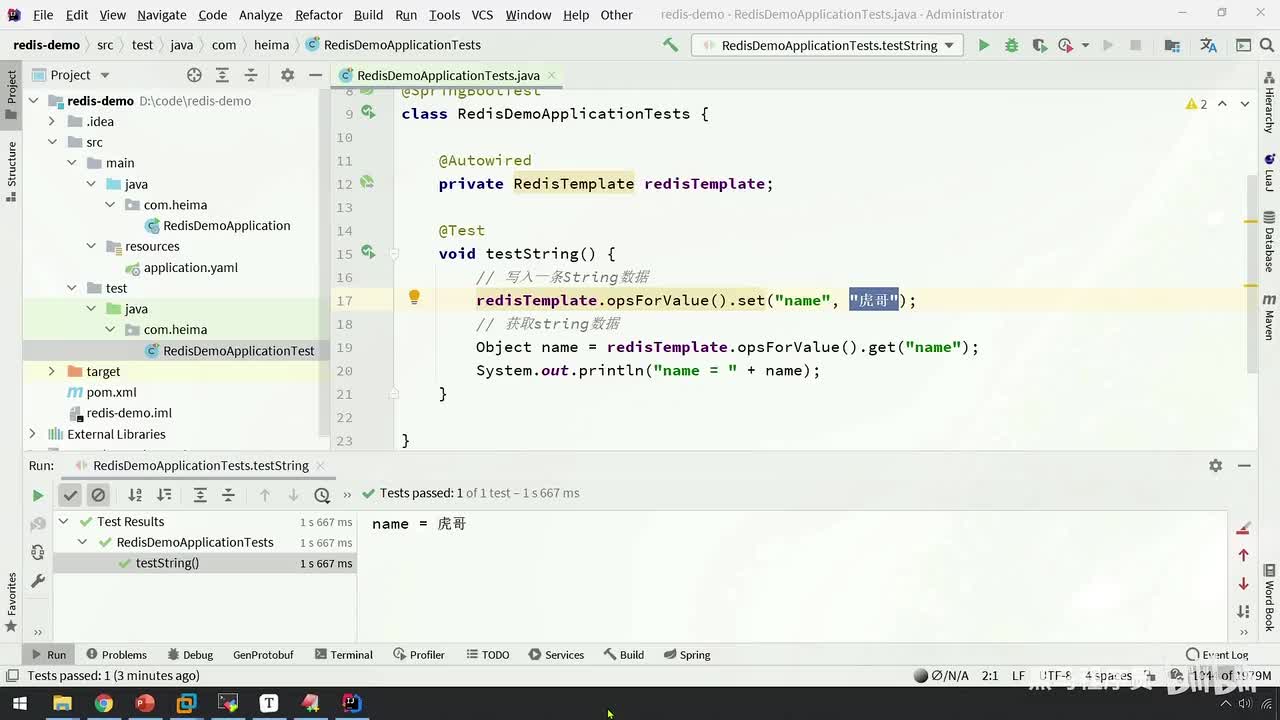Click the UTF-8 encoding in the status bar
The image size is (1280, 720).
click(1056, 676)
